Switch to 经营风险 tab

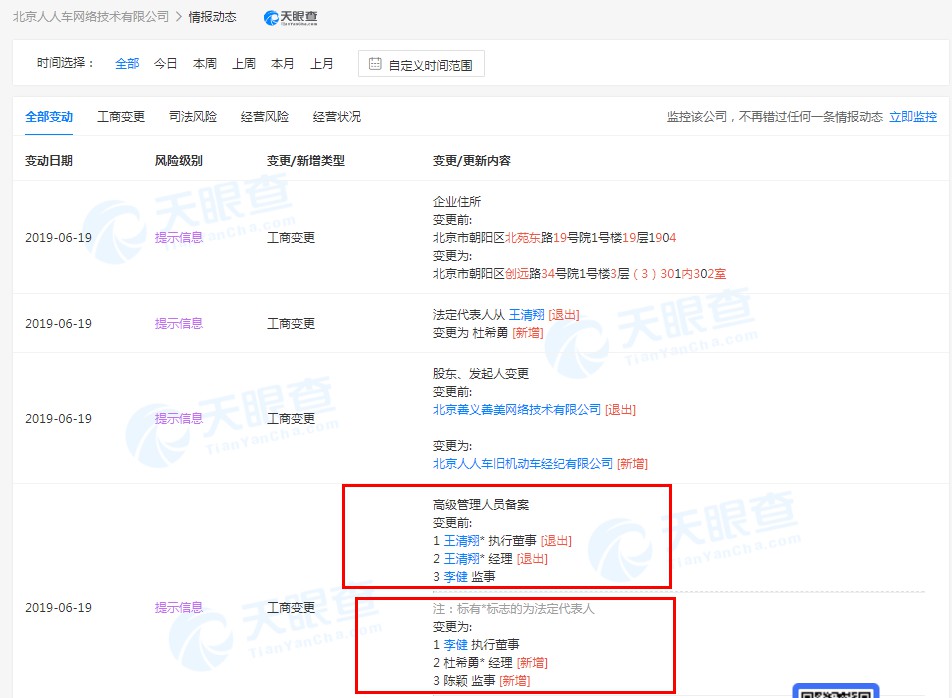pos(265,117)
